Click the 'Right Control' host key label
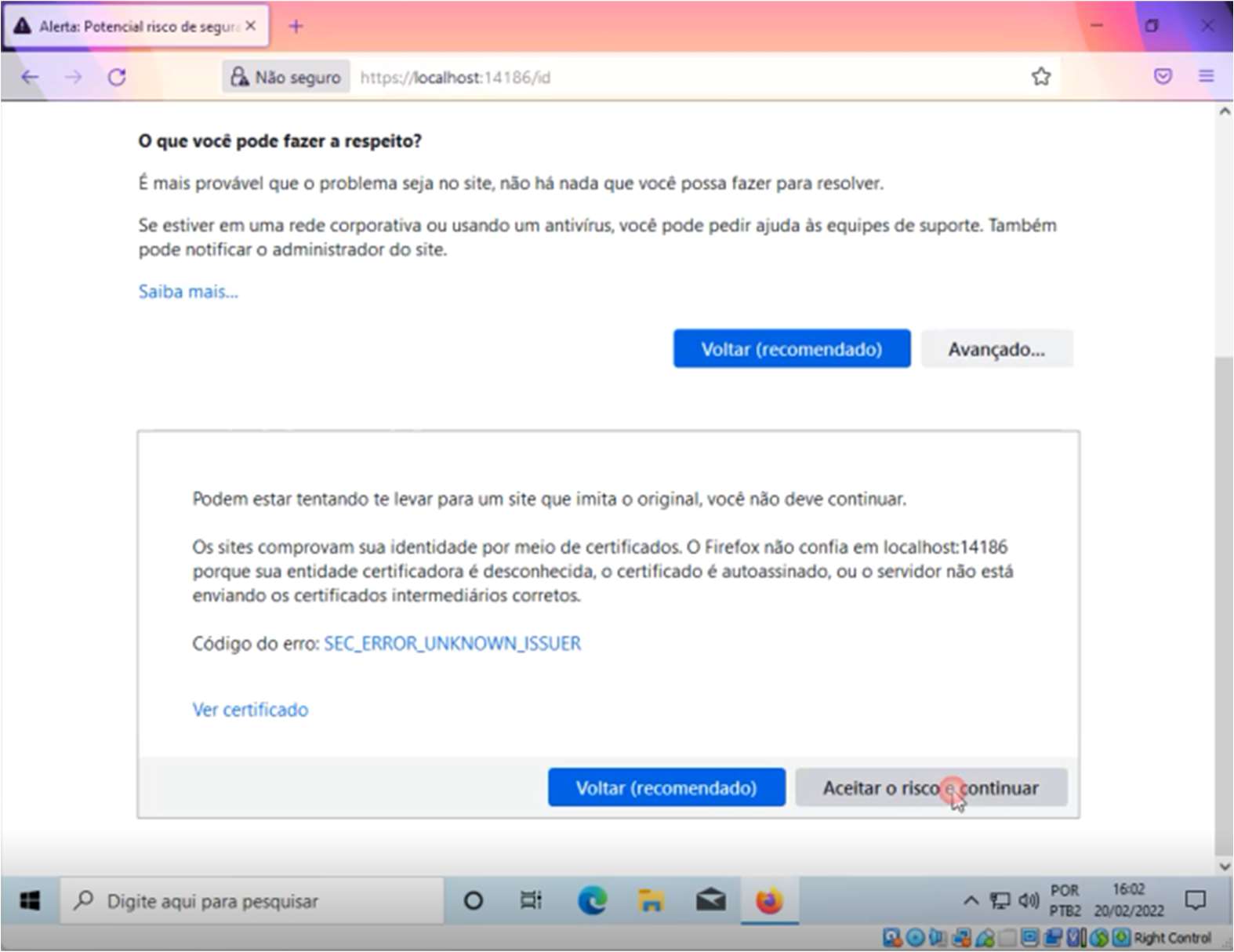 coord(1173,937)
